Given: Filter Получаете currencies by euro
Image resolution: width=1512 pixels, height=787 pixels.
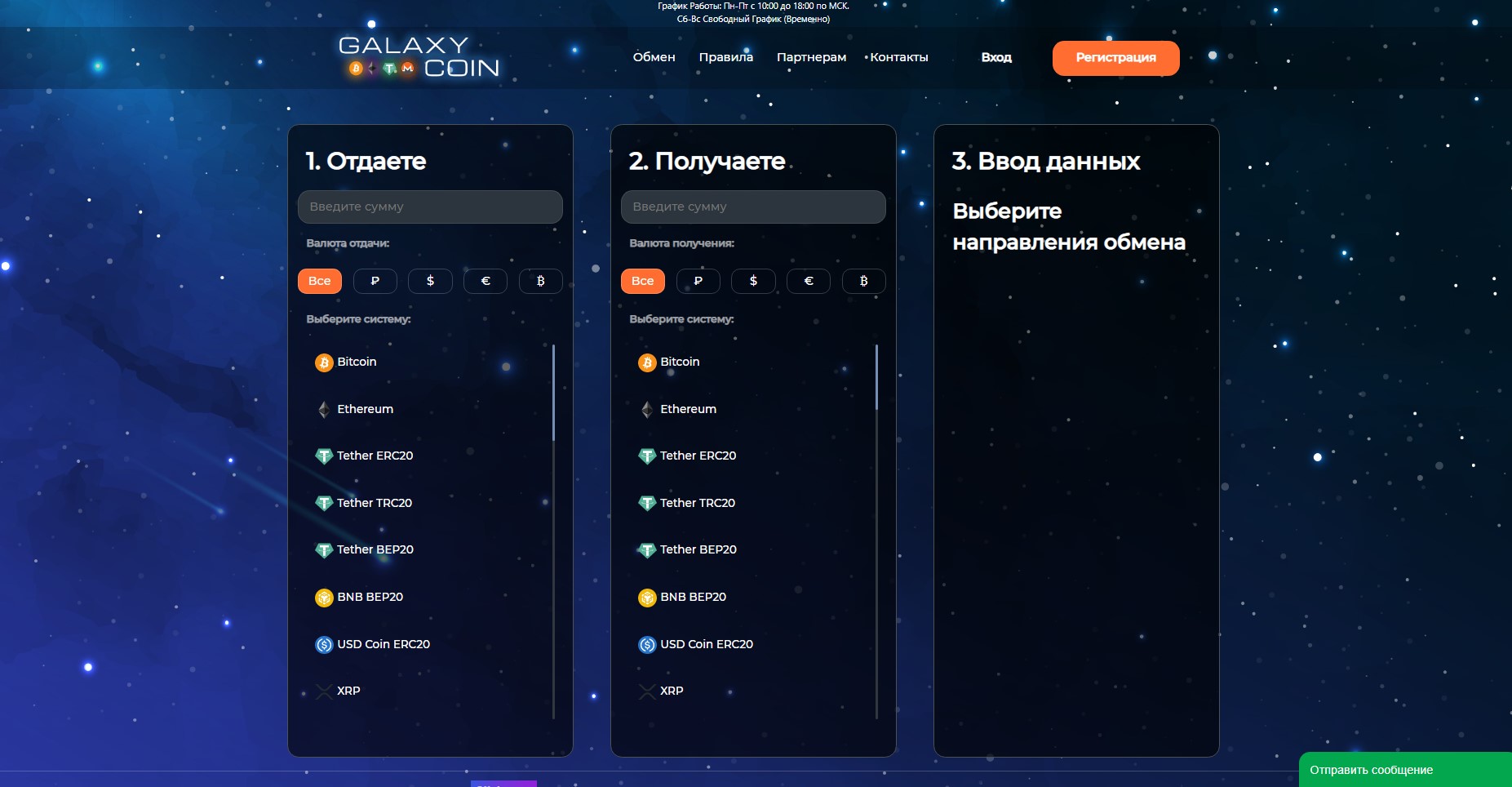Looking at the screenshot, I should 809,281.
